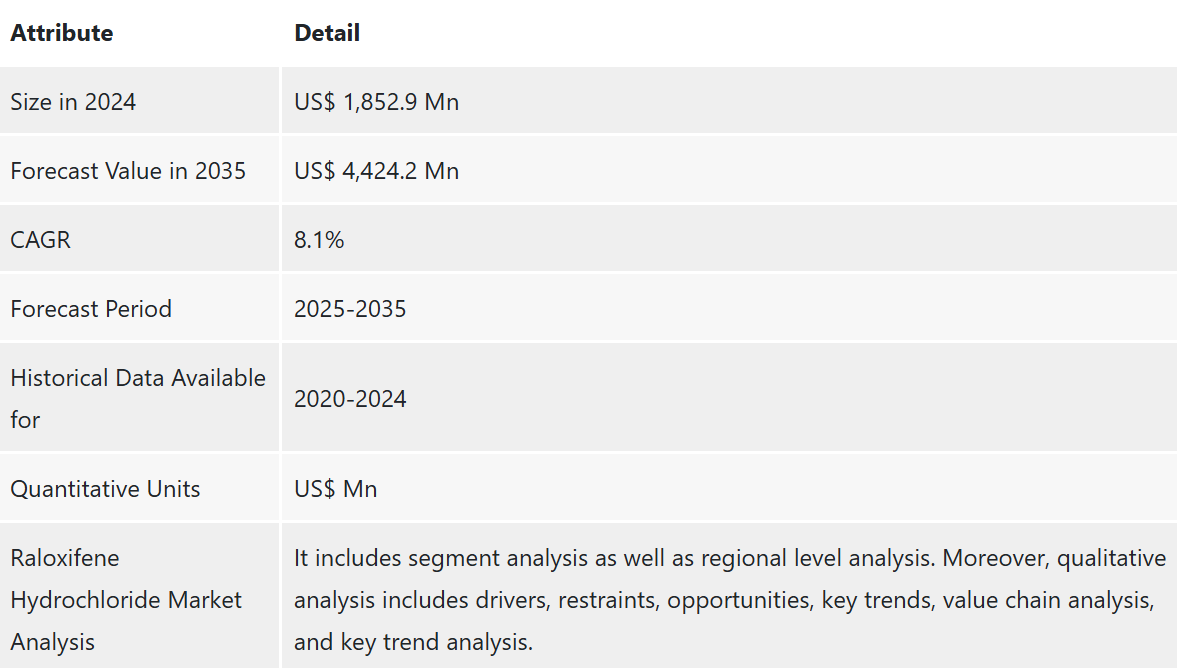Click the 8.1% CAGR value

pyautogui.click(x=319, y=240)
